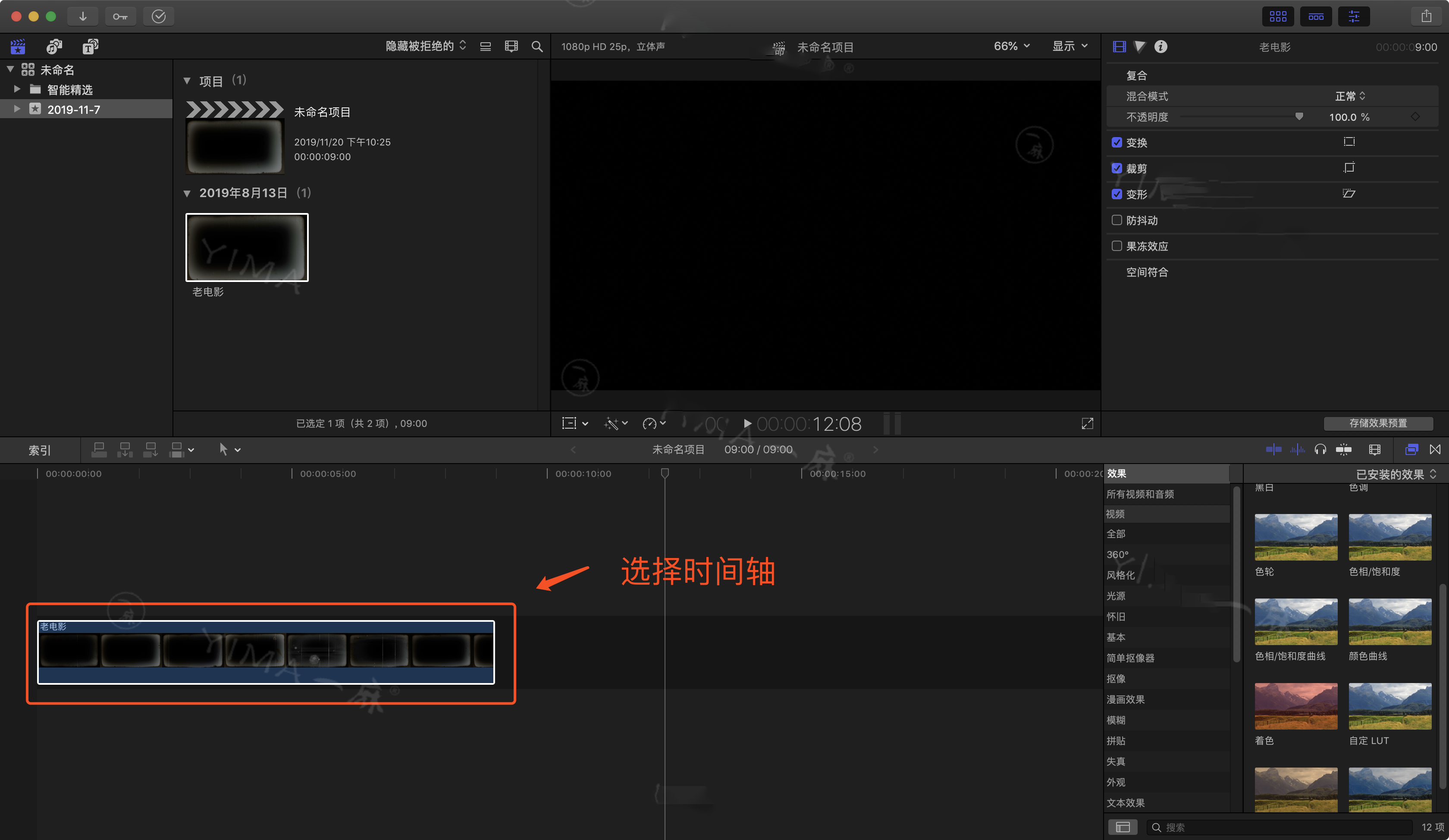This screenshot has width=1449, height=840.
Task: Open the 混合模式 正常 dropdown
Action: coord(1349,96)
